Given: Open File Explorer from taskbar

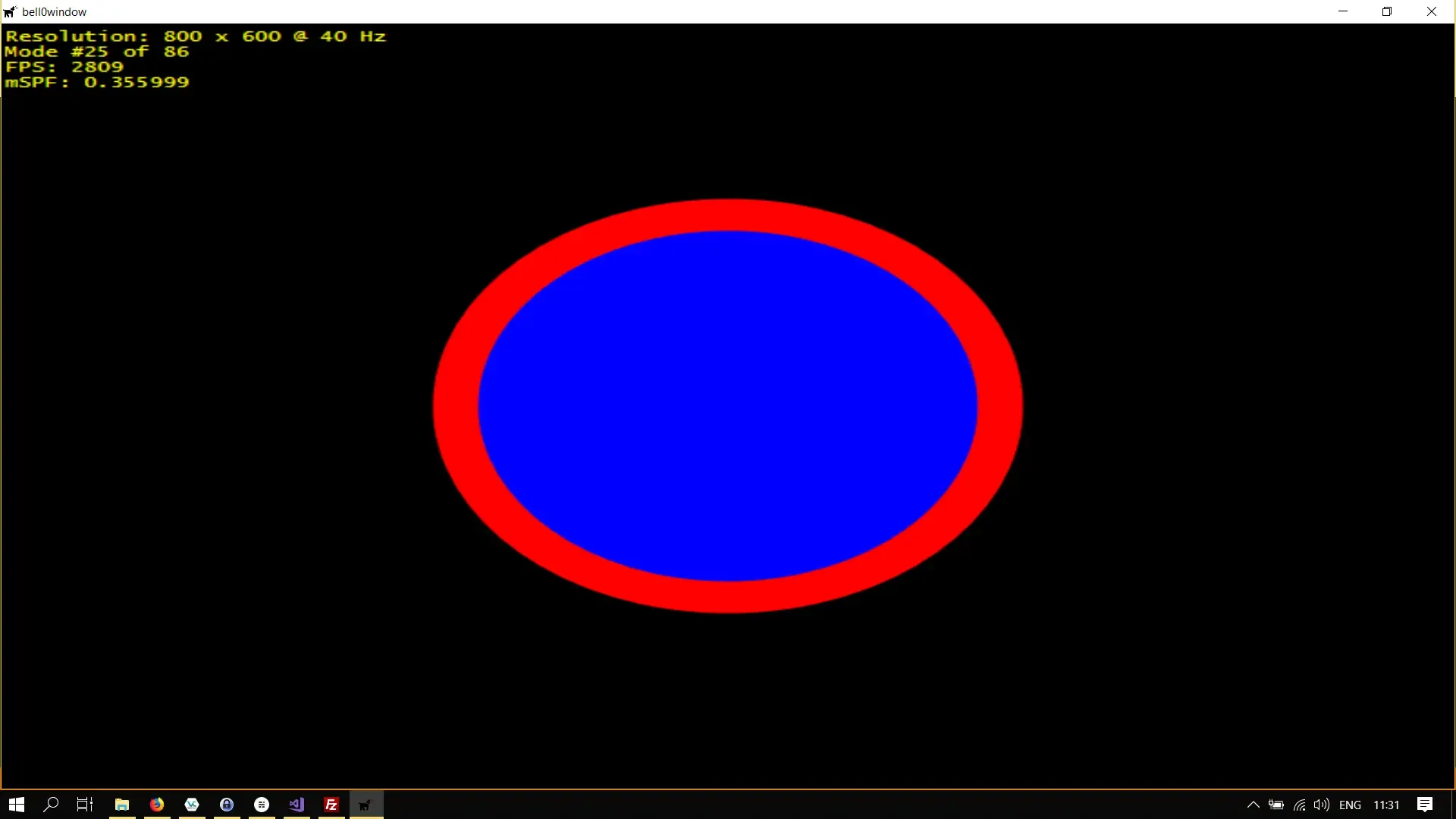Looking at the screenshot, I should [122, 805].
